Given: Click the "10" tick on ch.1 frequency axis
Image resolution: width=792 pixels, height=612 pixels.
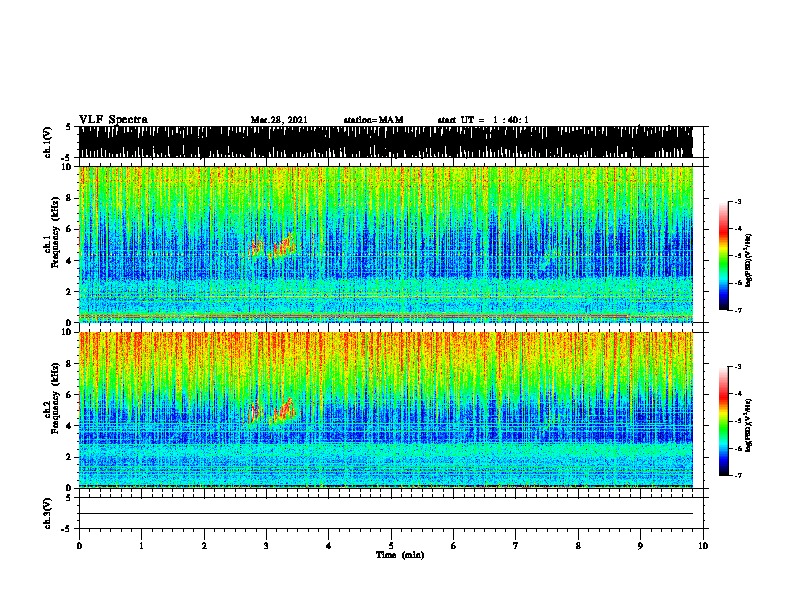Looking at the screenshot, I should [x=66, y=167].
